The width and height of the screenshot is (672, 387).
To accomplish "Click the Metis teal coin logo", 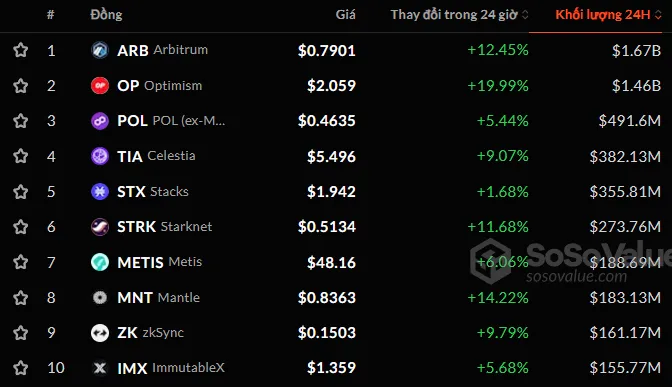I will pos(100,262).
